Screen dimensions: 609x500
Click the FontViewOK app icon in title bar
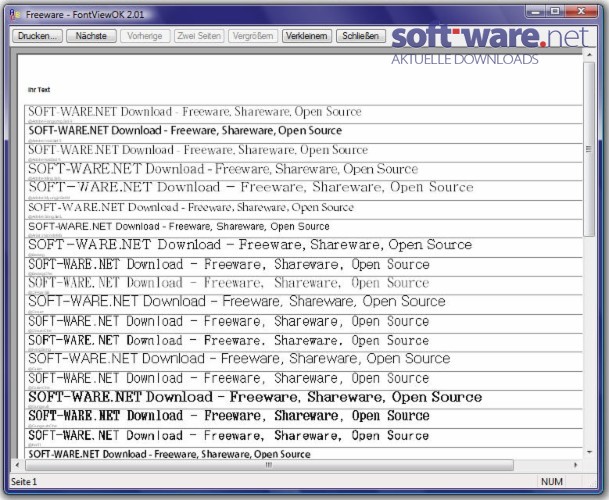click(15, 14)
